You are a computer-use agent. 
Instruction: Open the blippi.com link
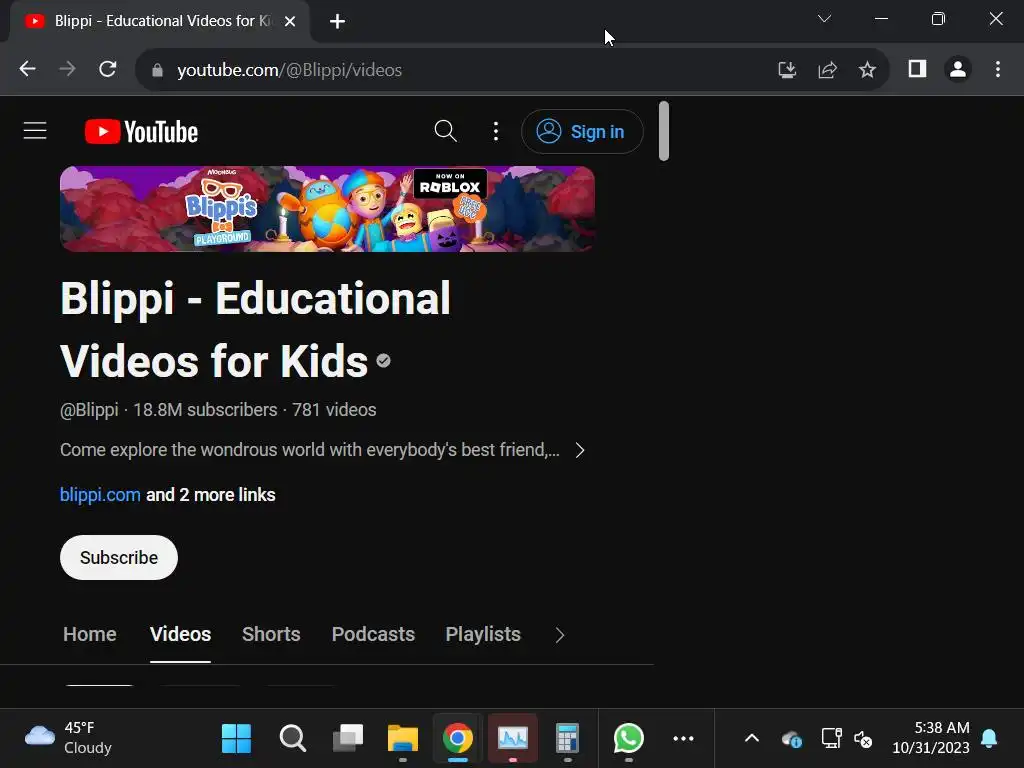(x=100, y=494)
